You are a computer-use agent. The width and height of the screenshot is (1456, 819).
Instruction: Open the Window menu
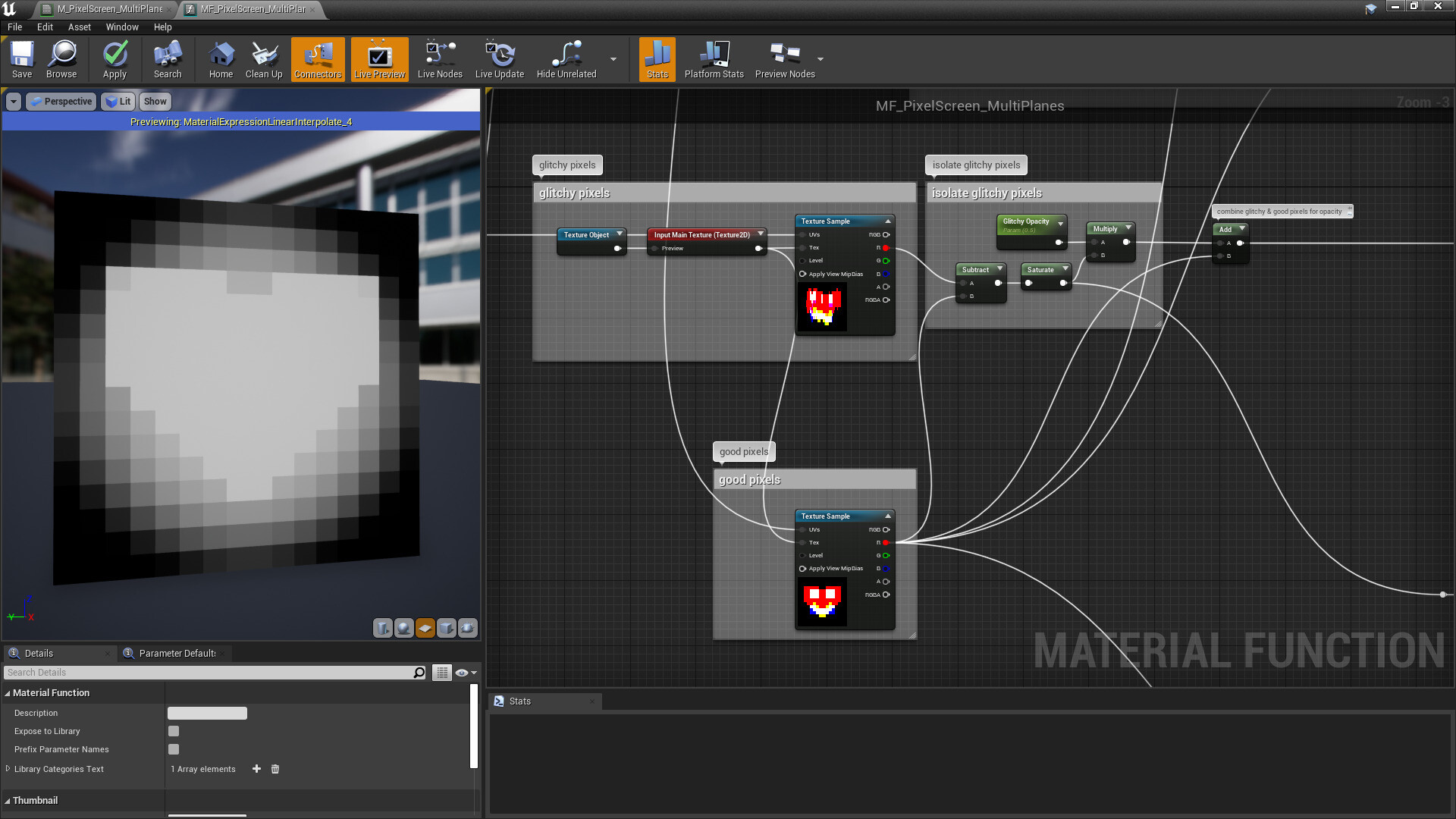click(x=121, y=27)
